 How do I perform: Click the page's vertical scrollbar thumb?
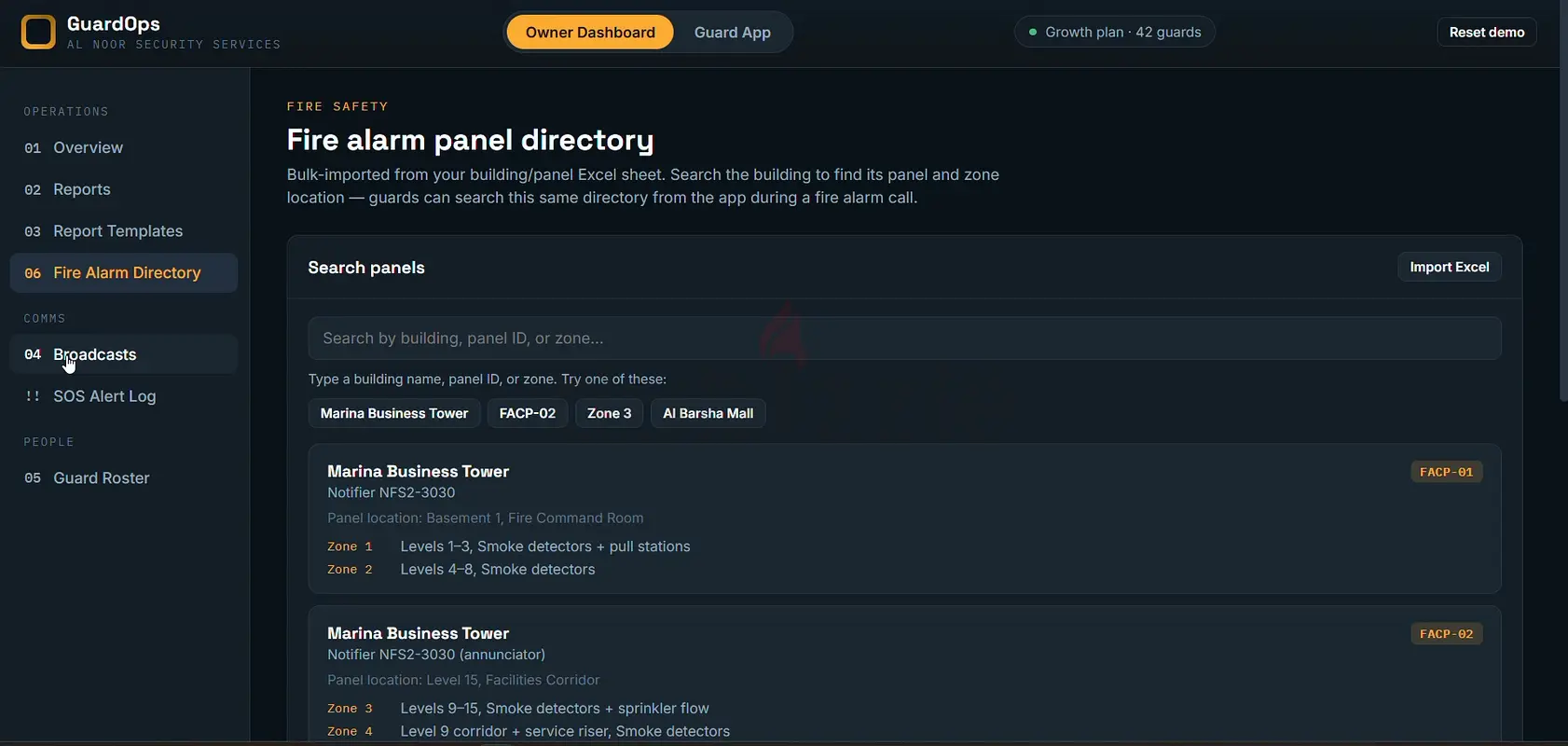tap(1563, 200)
